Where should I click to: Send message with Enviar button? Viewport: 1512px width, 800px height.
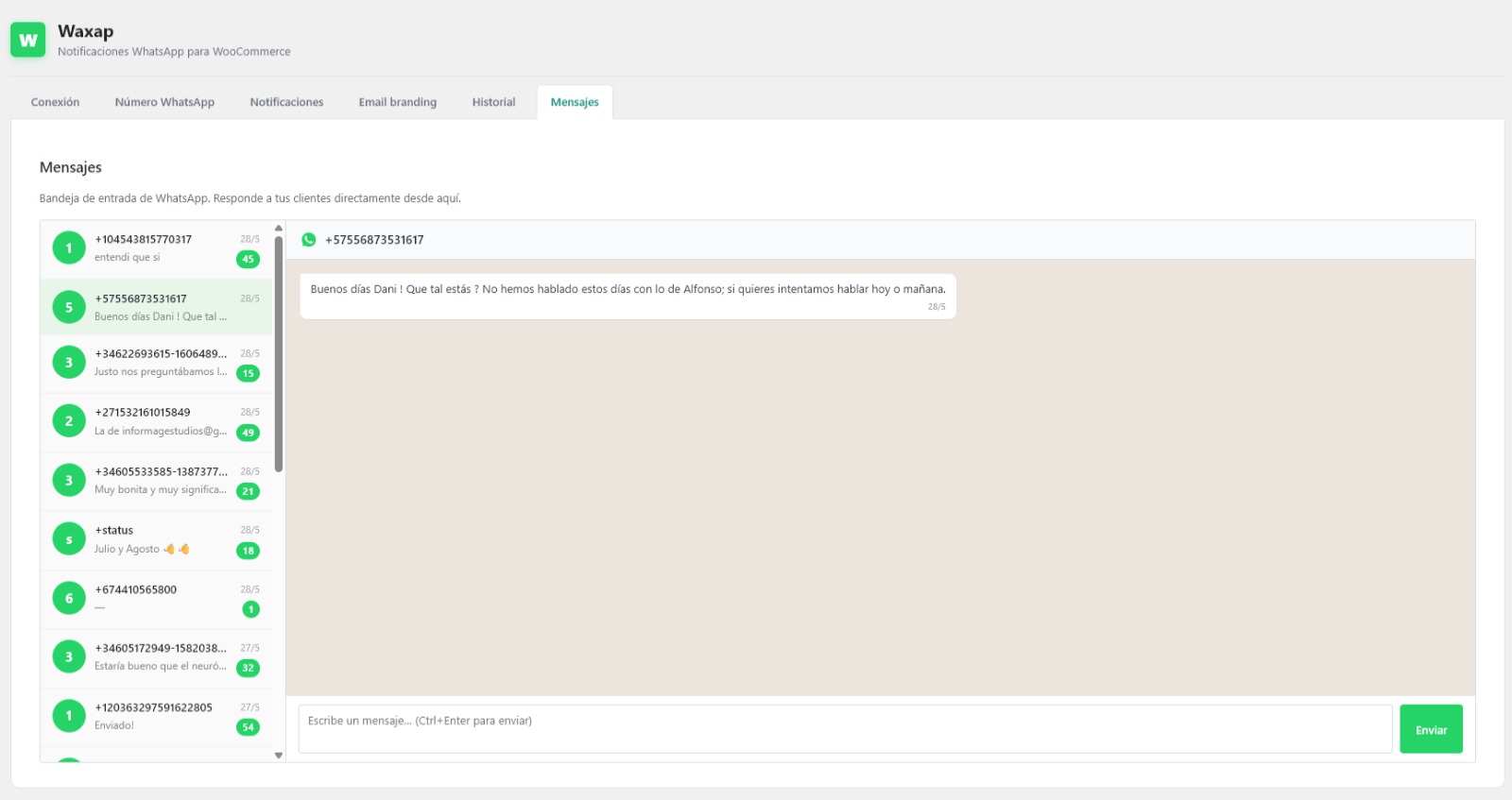(1431, 729)
